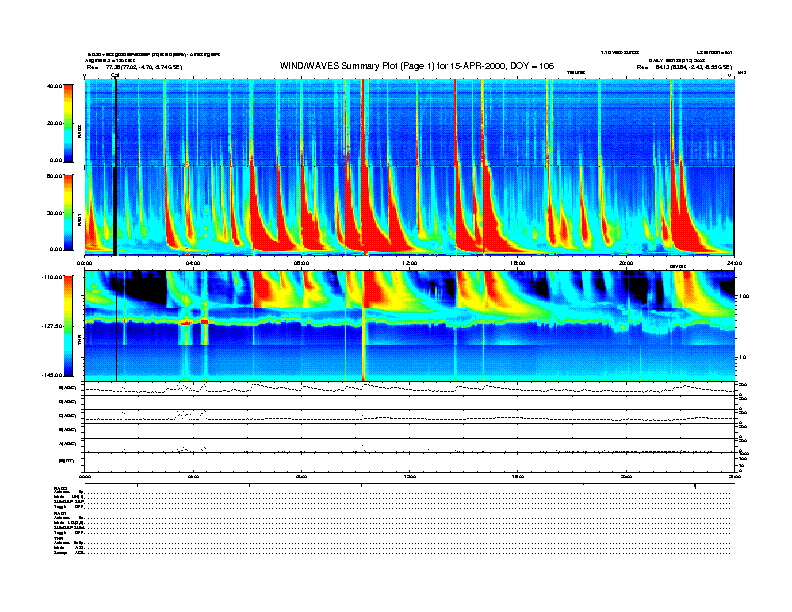Click the 10 tick label right of TNR panel

pos(742,358)
